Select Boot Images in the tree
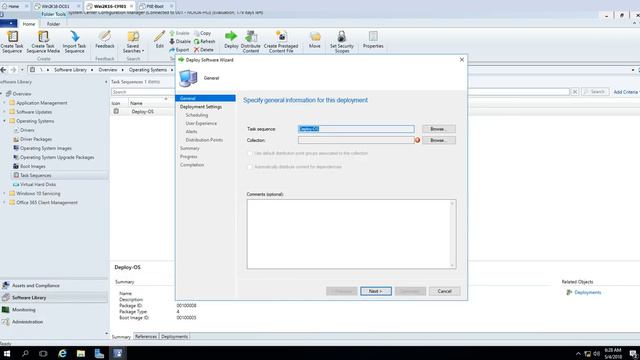This screenshot has width=640, height=360. [x=33, y=166]
